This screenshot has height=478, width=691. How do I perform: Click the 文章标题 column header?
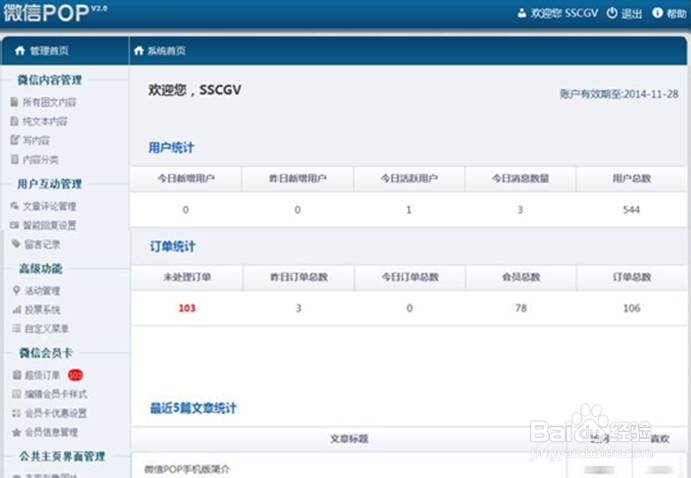pyautogui.click(x=349, y=439)
